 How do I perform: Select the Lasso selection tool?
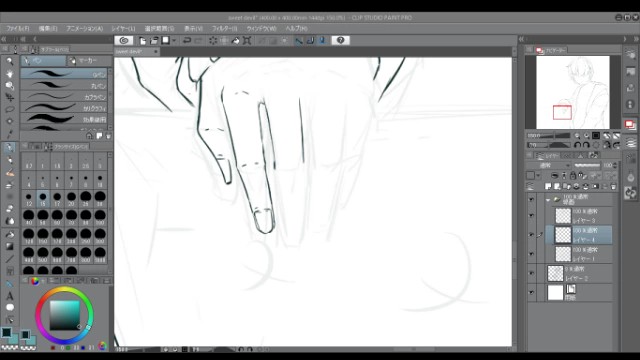tap(10, 109)
